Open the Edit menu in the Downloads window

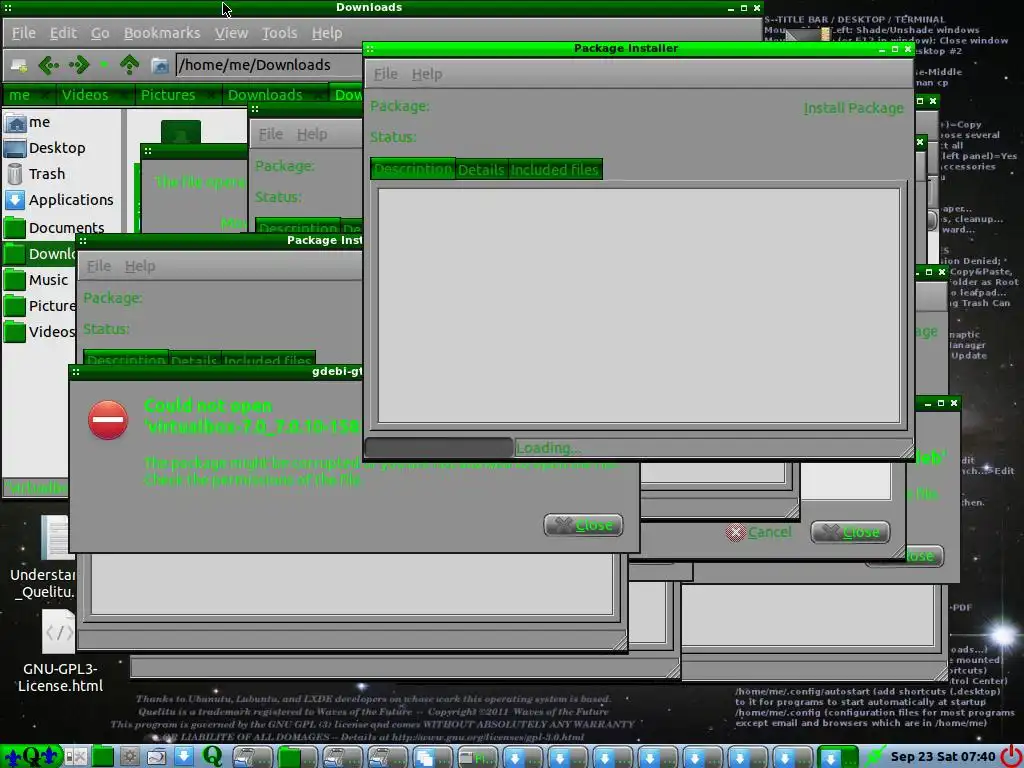[63, 33]
